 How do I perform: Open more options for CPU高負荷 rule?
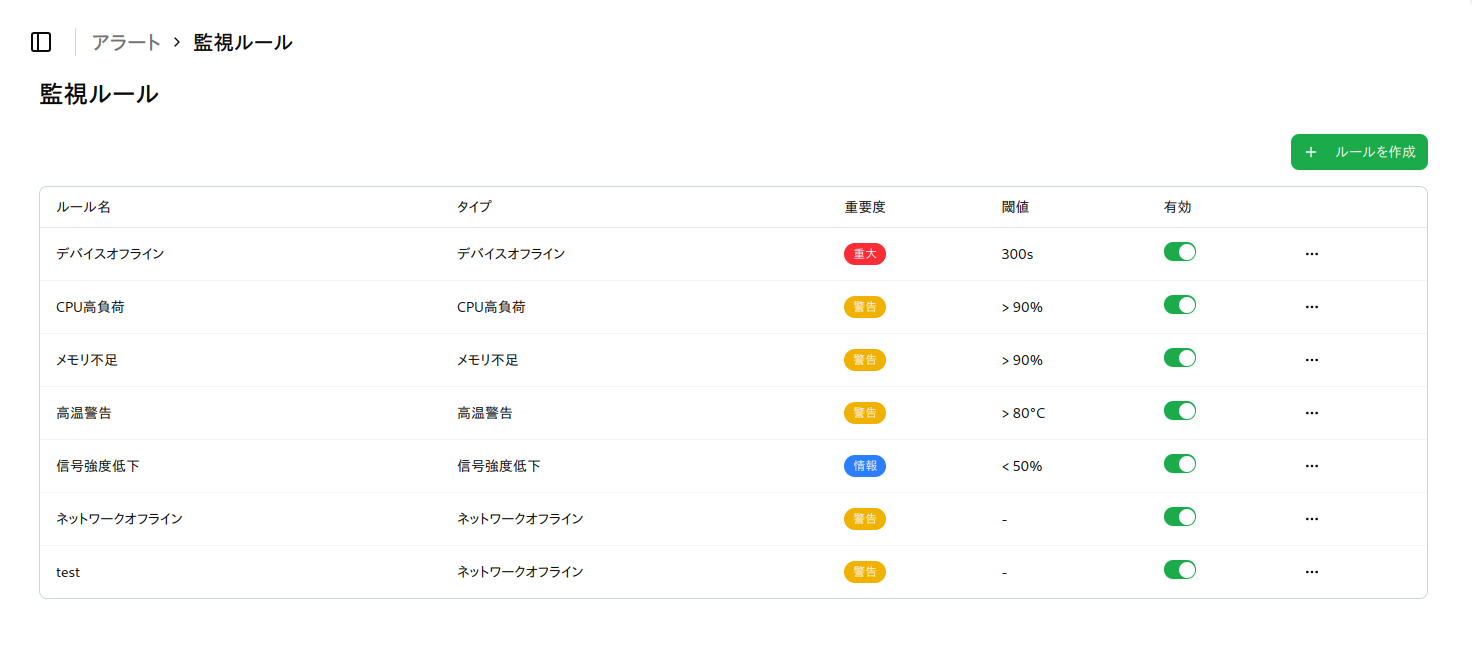click(1312, 307)
